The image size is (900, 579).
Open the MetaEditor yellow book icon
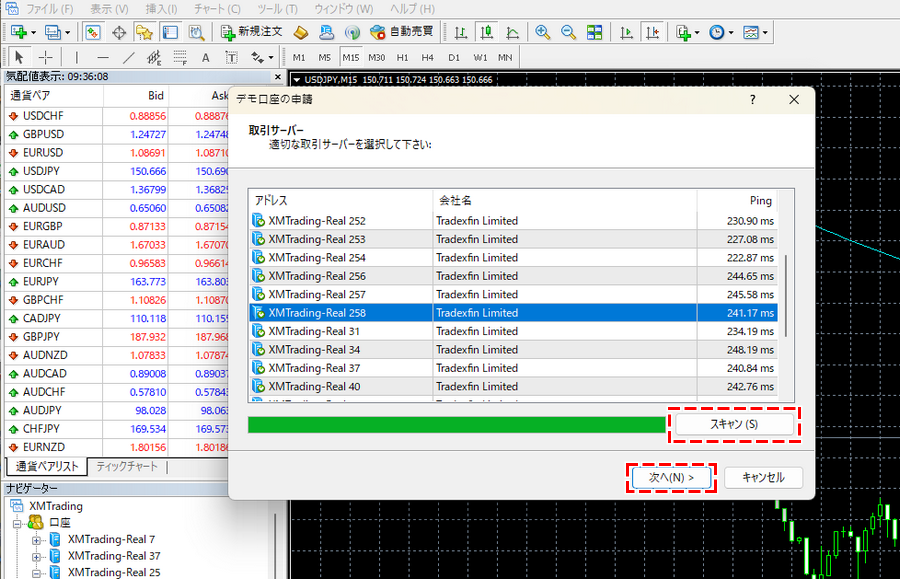pyautogui.click(x=301, y=33)
